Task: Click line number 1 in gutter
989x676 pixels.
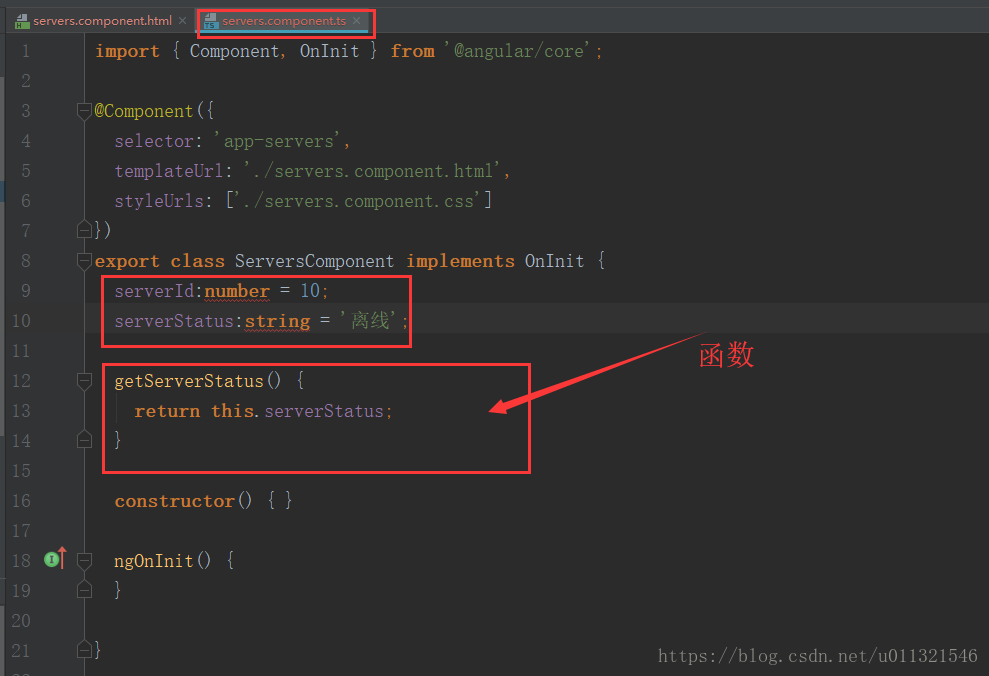Action: coord(26,51)
